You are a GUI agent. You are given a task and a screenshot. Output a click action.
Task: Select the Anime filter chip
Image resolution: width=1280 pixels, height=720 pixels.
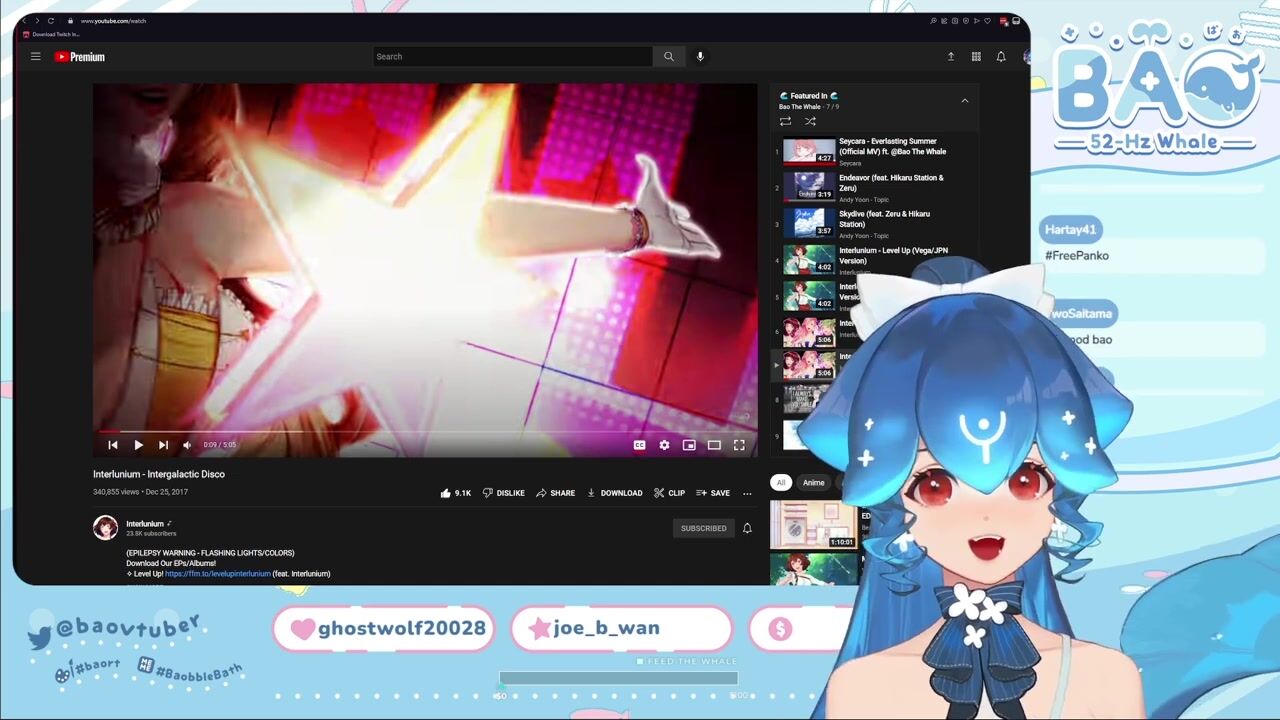tap(813, 483)
